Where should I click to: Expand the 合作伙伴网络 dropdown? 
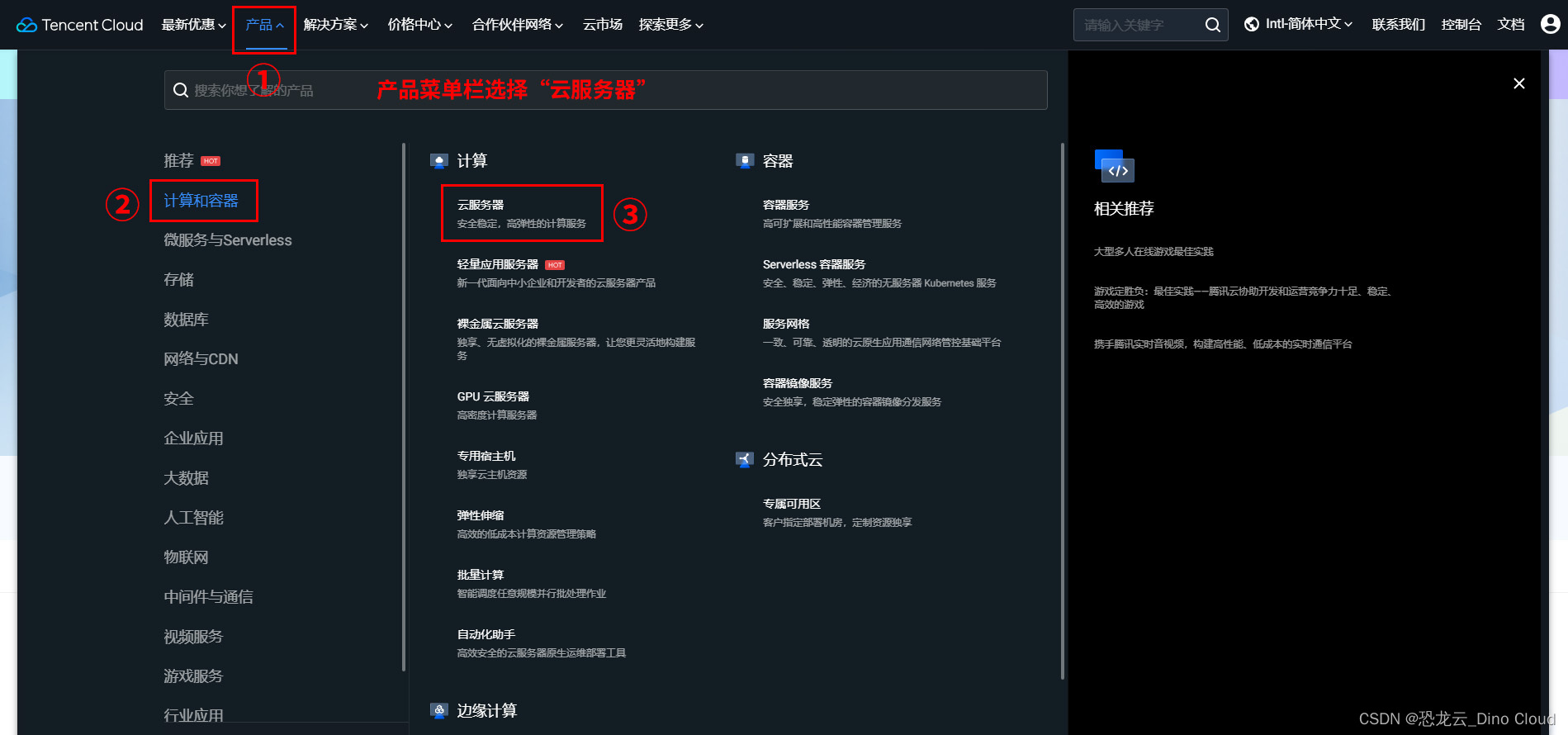click(517, 25)
